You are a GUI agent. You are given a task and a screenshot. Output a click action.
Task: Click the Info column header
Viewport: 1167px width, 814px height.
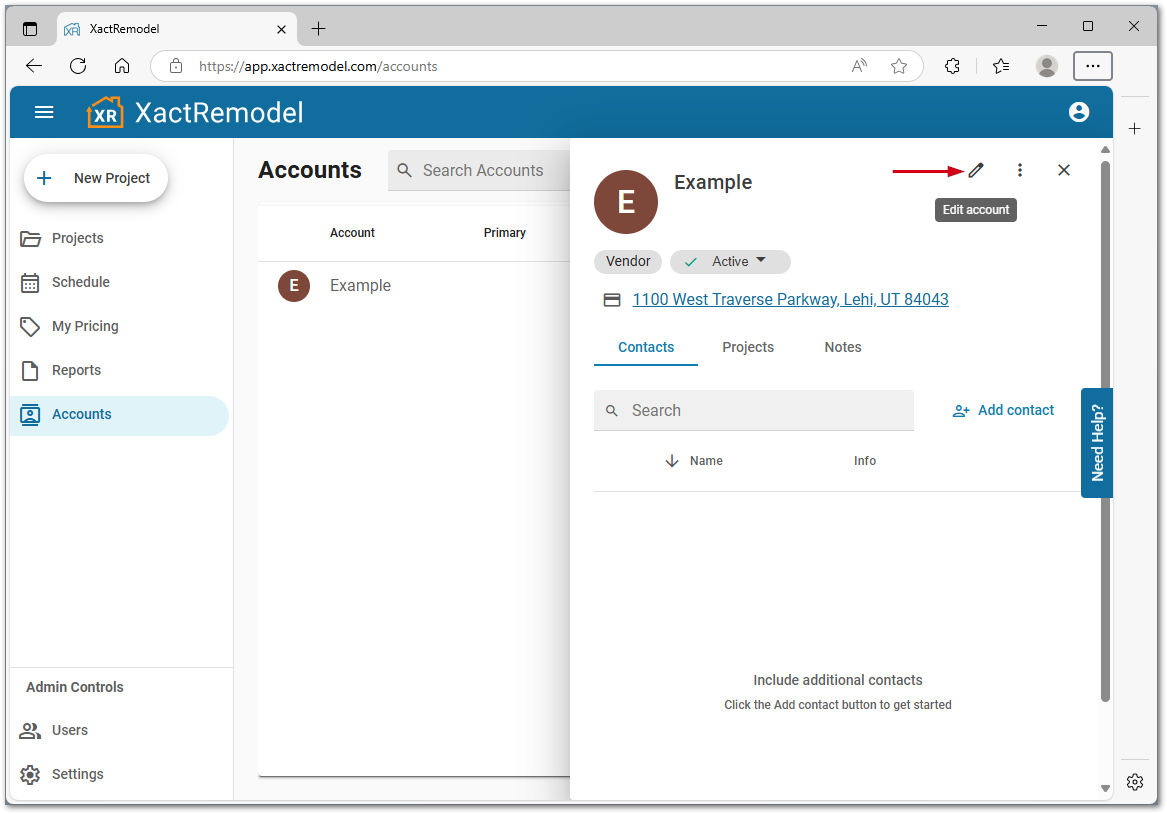click(865, 461)
